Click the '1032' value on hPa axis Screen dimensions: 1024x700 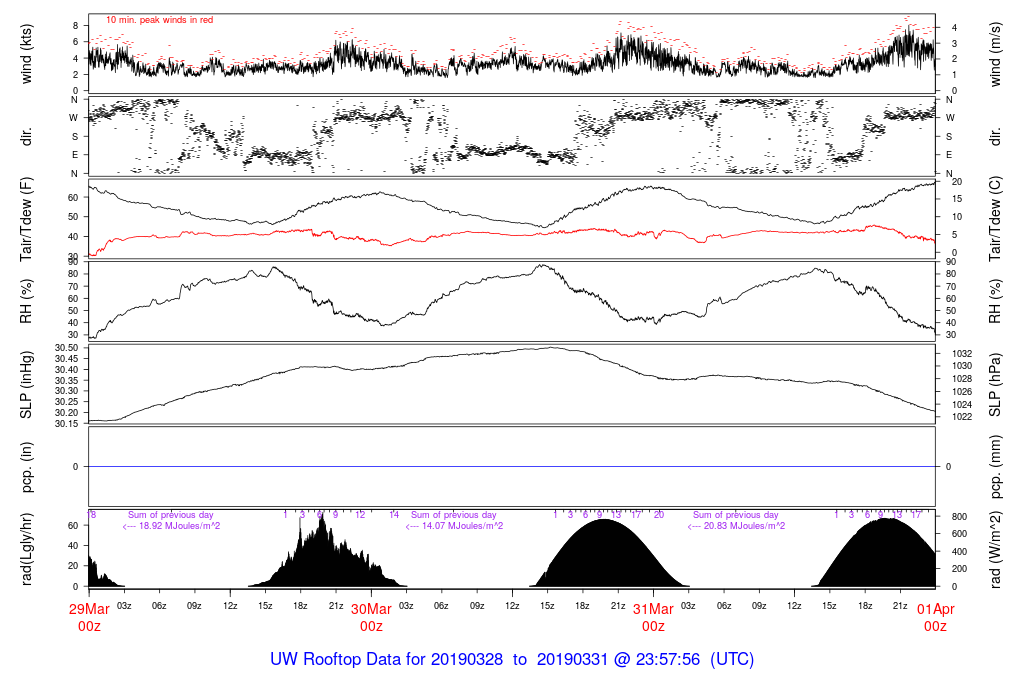coord(962,354)
